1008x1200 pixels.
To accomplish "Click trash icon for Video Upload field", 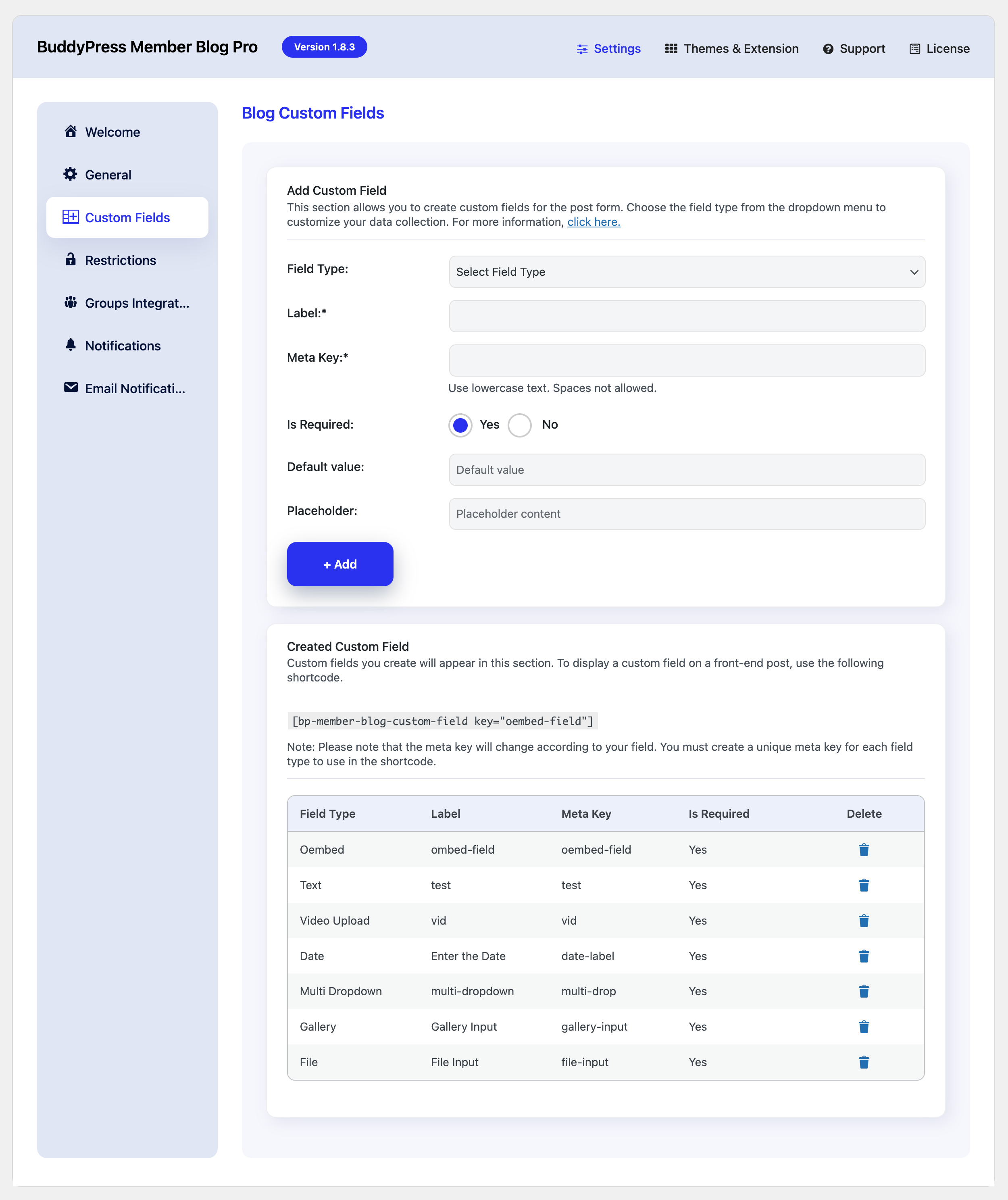I will click(x=863, y=921).
